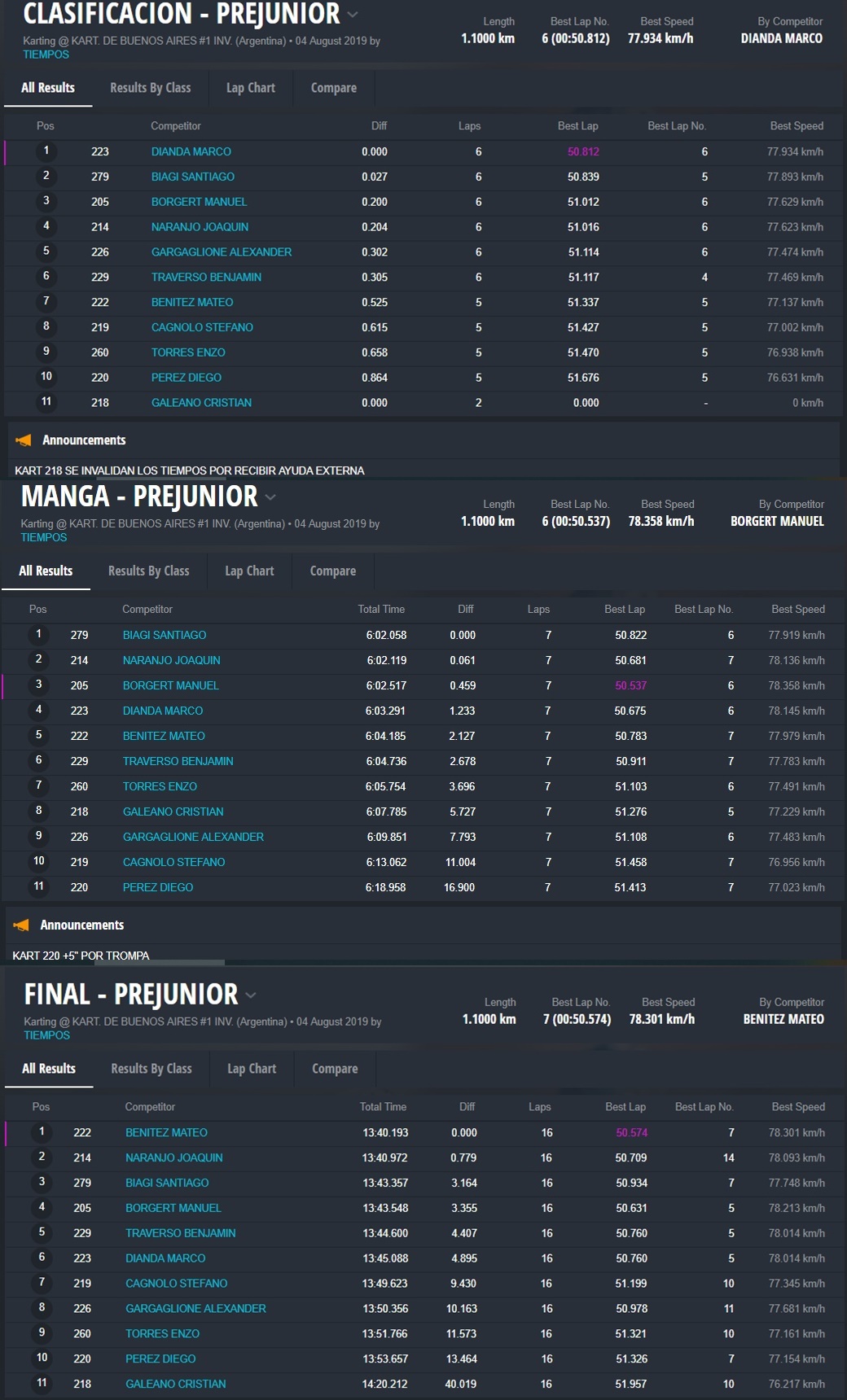Open the Manga - Prejunior session dropdown arrow

270,497
